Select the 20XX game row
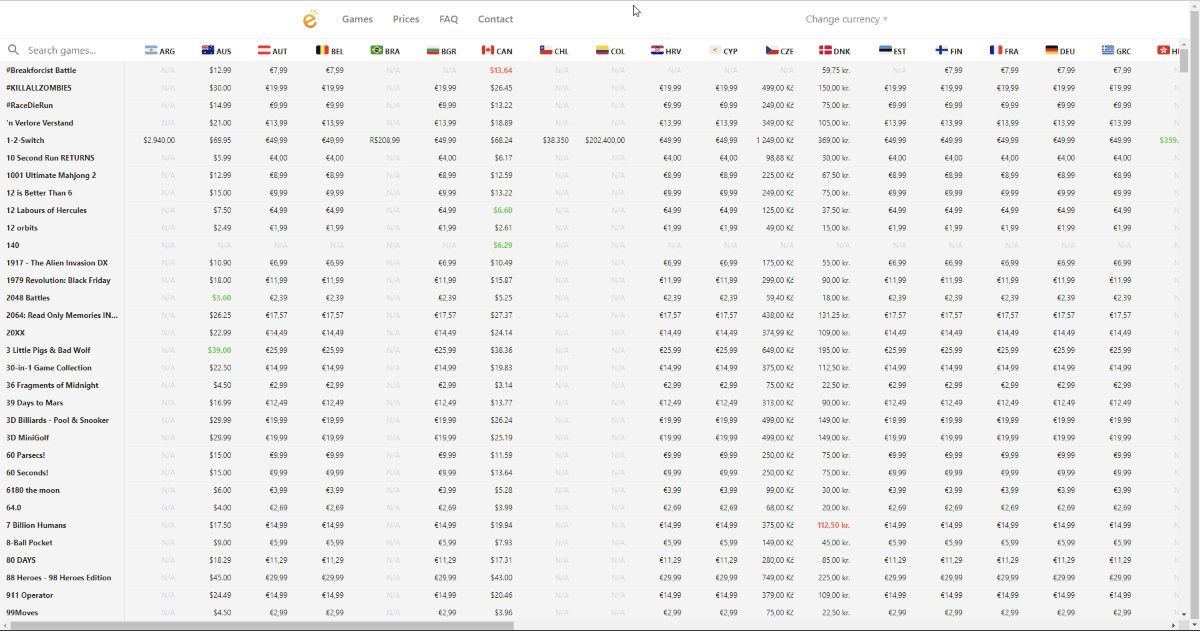The width and height of the screenshot is (1200, 631). [16, 333]
